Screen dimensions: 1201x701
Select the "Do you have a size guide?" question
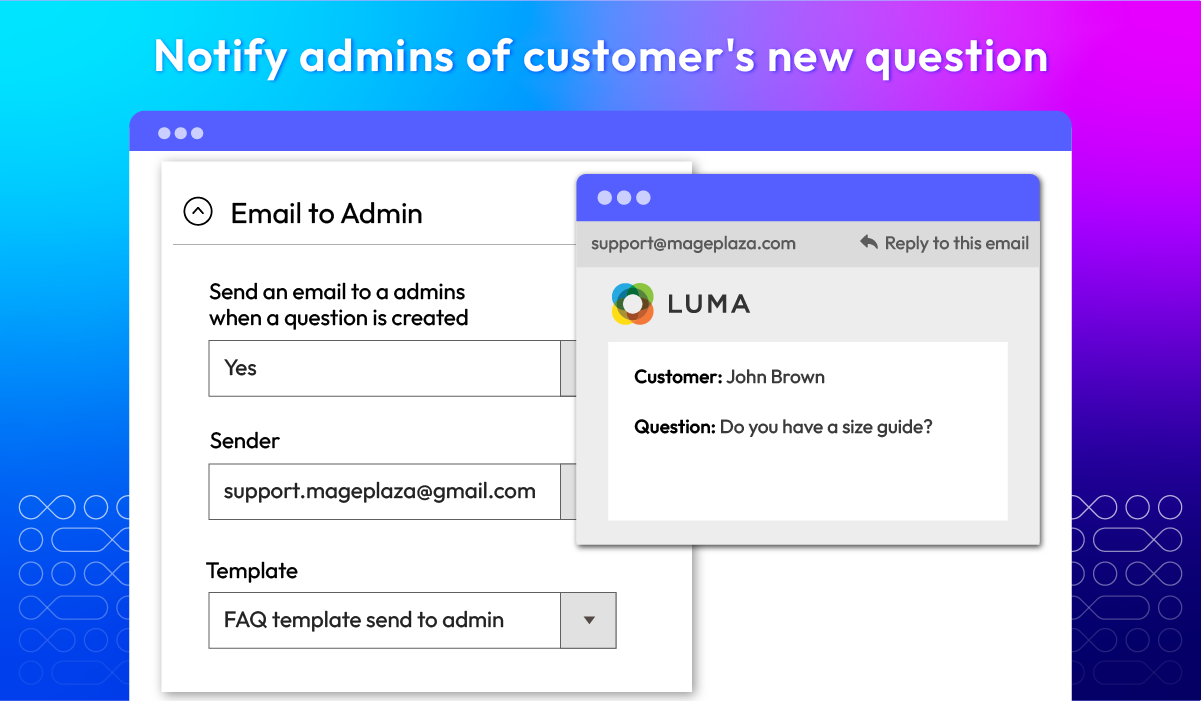tap(826, 427)
